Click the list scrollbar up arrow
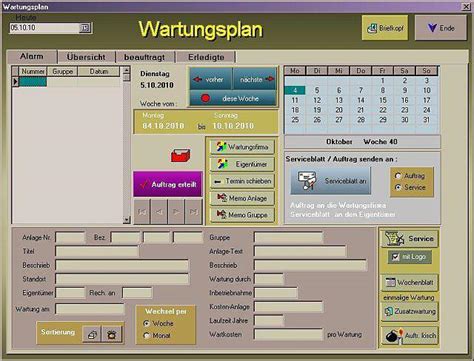Viewport: 474px width, 361px height. [126, 70]
